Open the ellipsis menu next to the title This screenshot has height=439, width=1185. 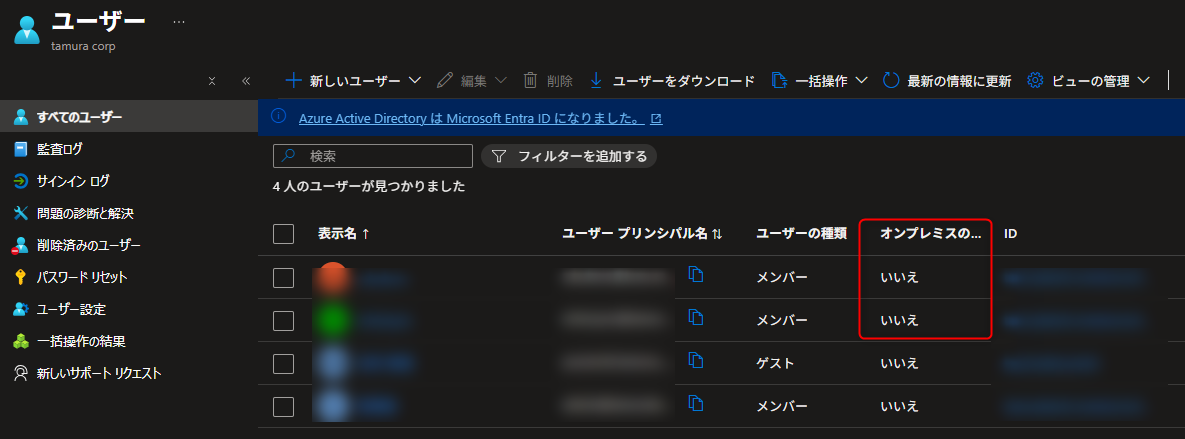coord(178,22)
